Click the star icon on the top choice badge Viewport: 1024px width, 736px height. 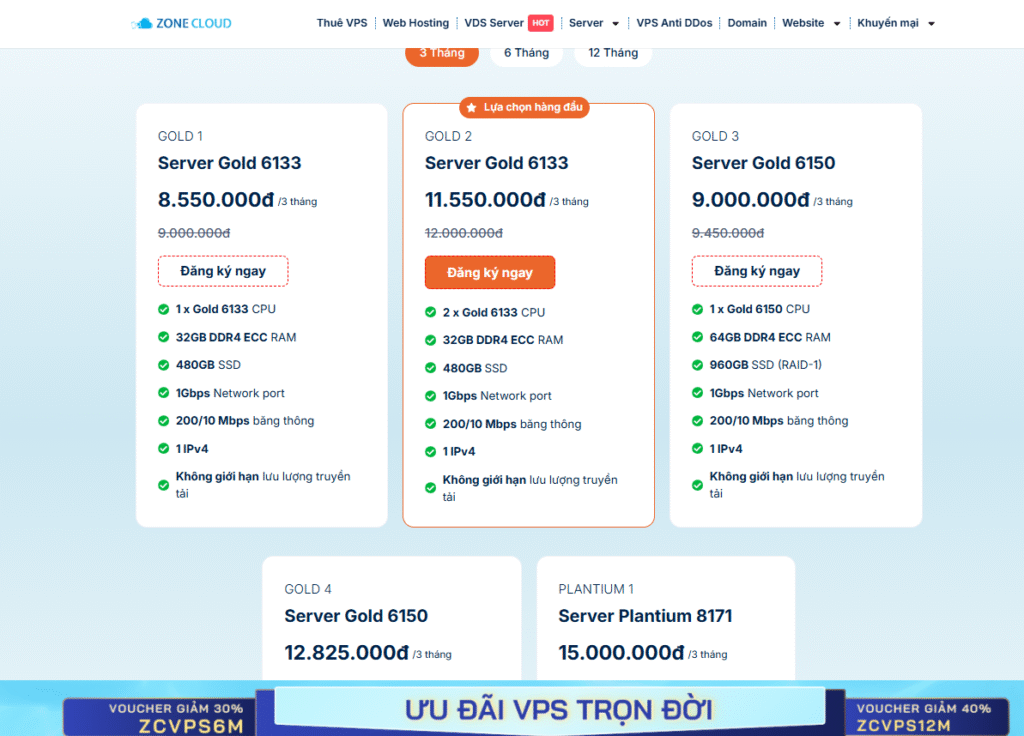point(471,107)
